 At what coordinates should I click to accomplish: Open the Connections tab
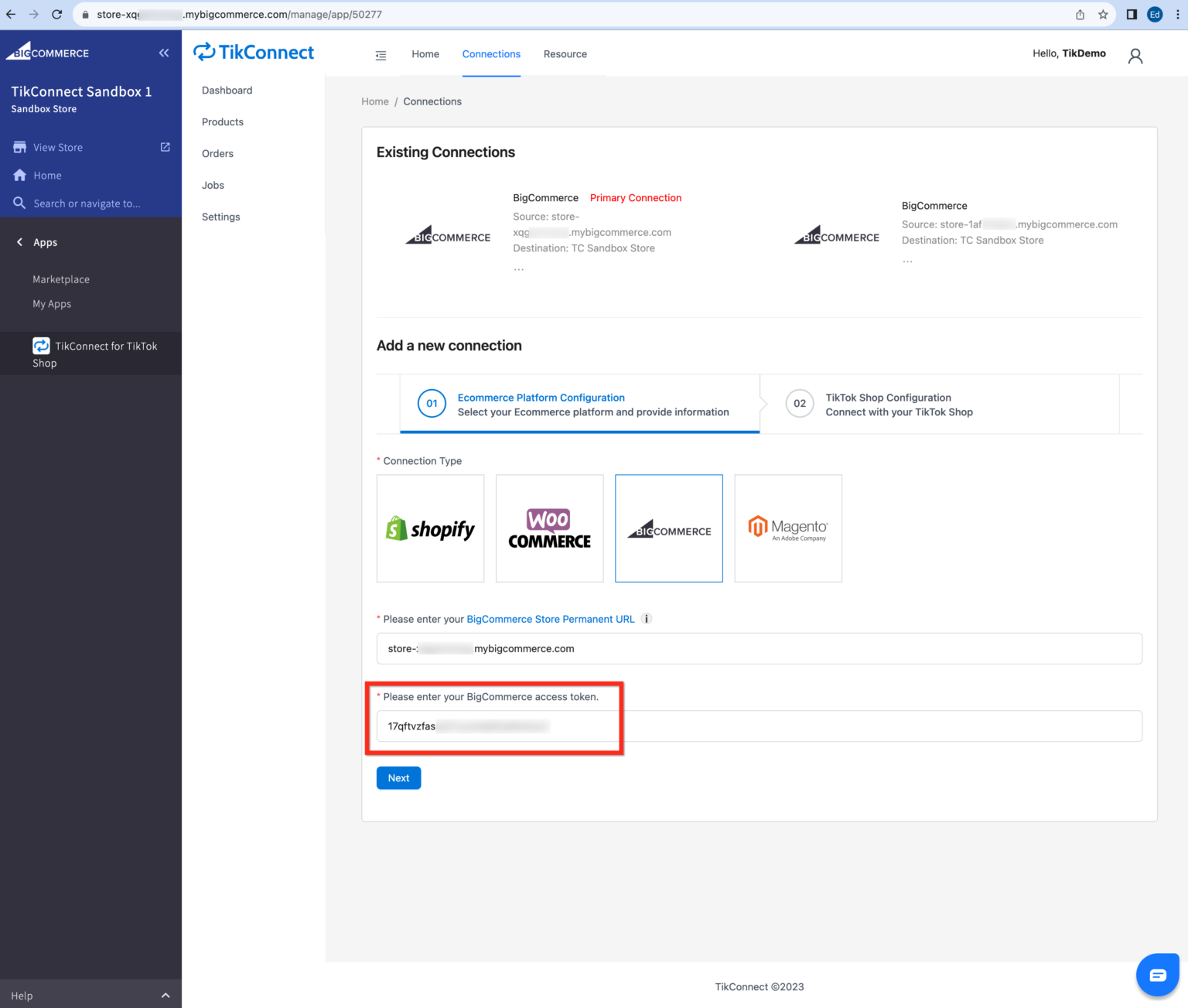coord(491,54)
